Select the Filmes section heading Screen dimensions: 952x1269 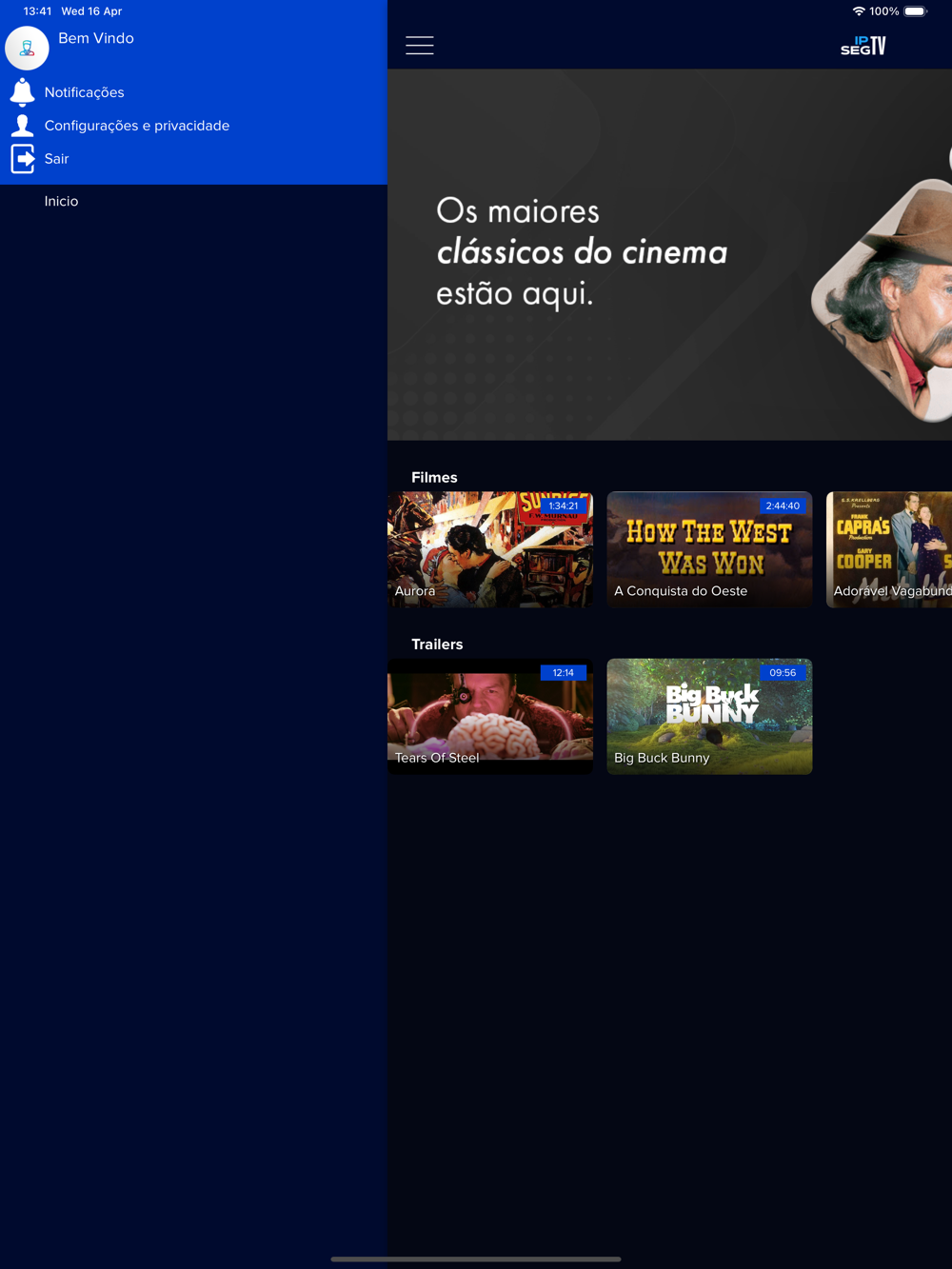(434, 477)
